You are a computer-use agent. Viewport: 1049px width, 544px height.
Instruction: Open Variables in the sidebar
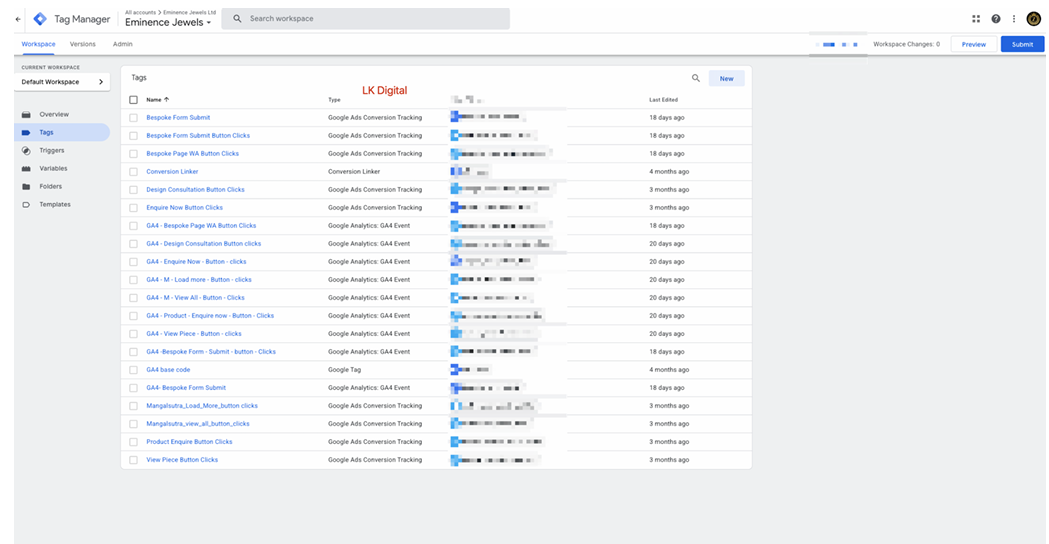53,169
